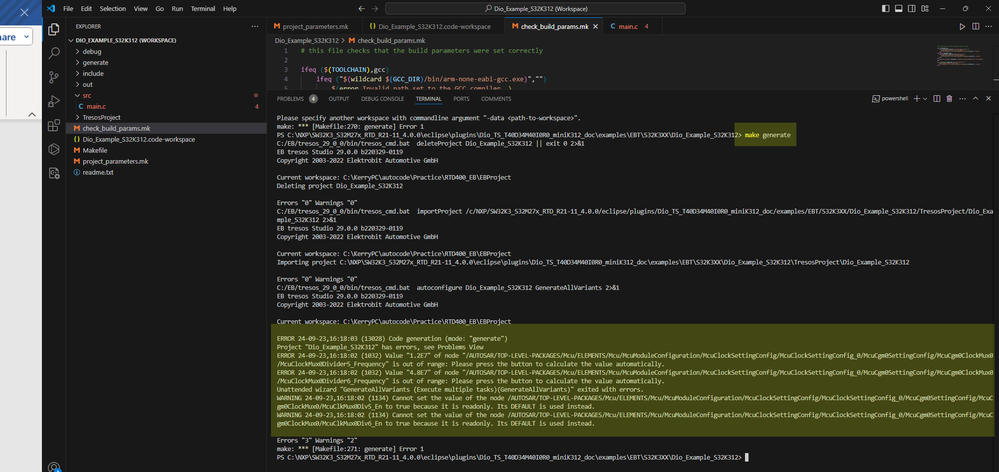This screenshot has height=472, width=999.
Task: Open the terminal launch profile dropdown
Action: pos(925,99)
